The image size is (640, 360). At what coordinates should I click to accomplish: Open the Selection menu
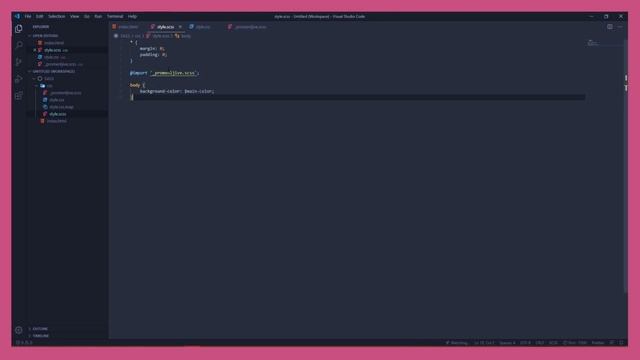[57, 16]
